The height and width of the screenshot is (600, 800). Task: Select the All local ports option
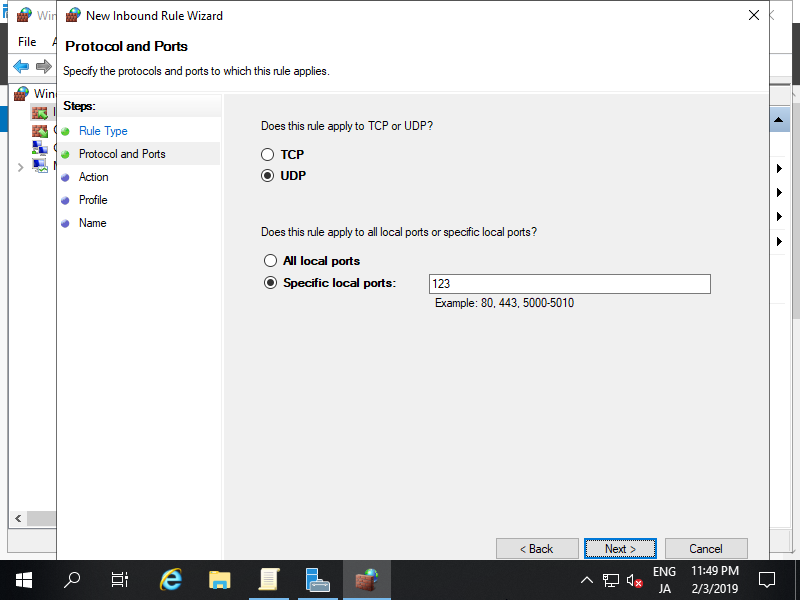[270, 261]
